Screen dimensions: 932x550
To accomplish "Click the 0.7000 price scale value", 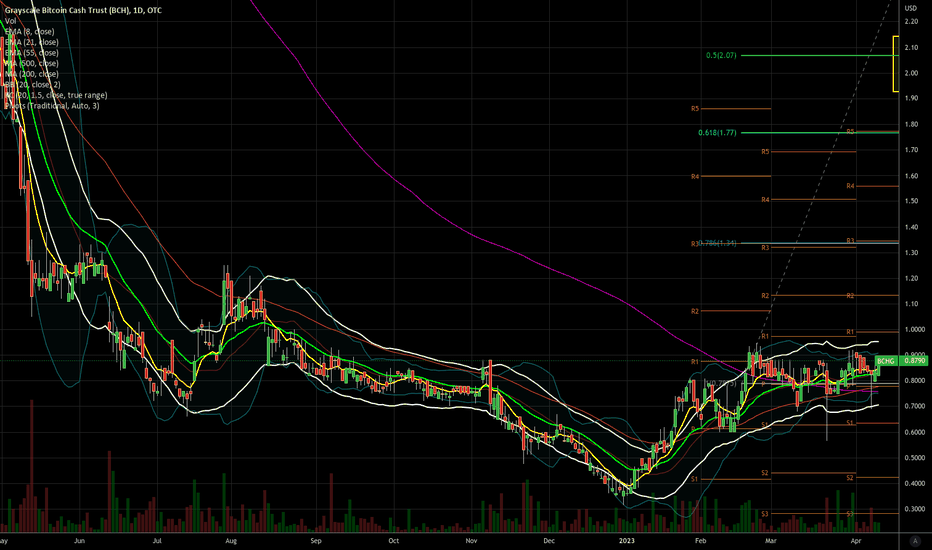I will 914,406.
